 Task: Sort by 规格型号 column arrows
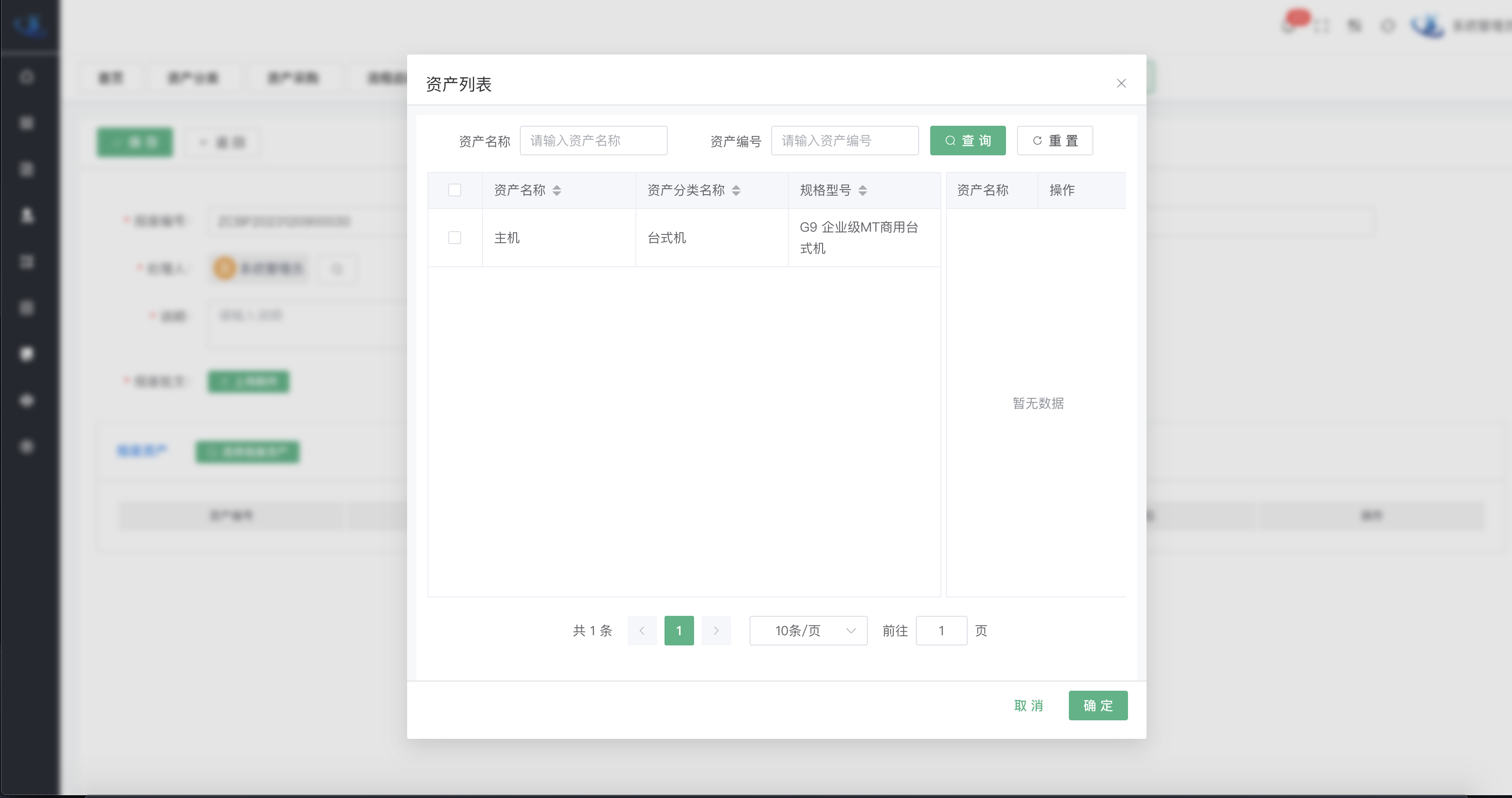[x=862, y=190]
